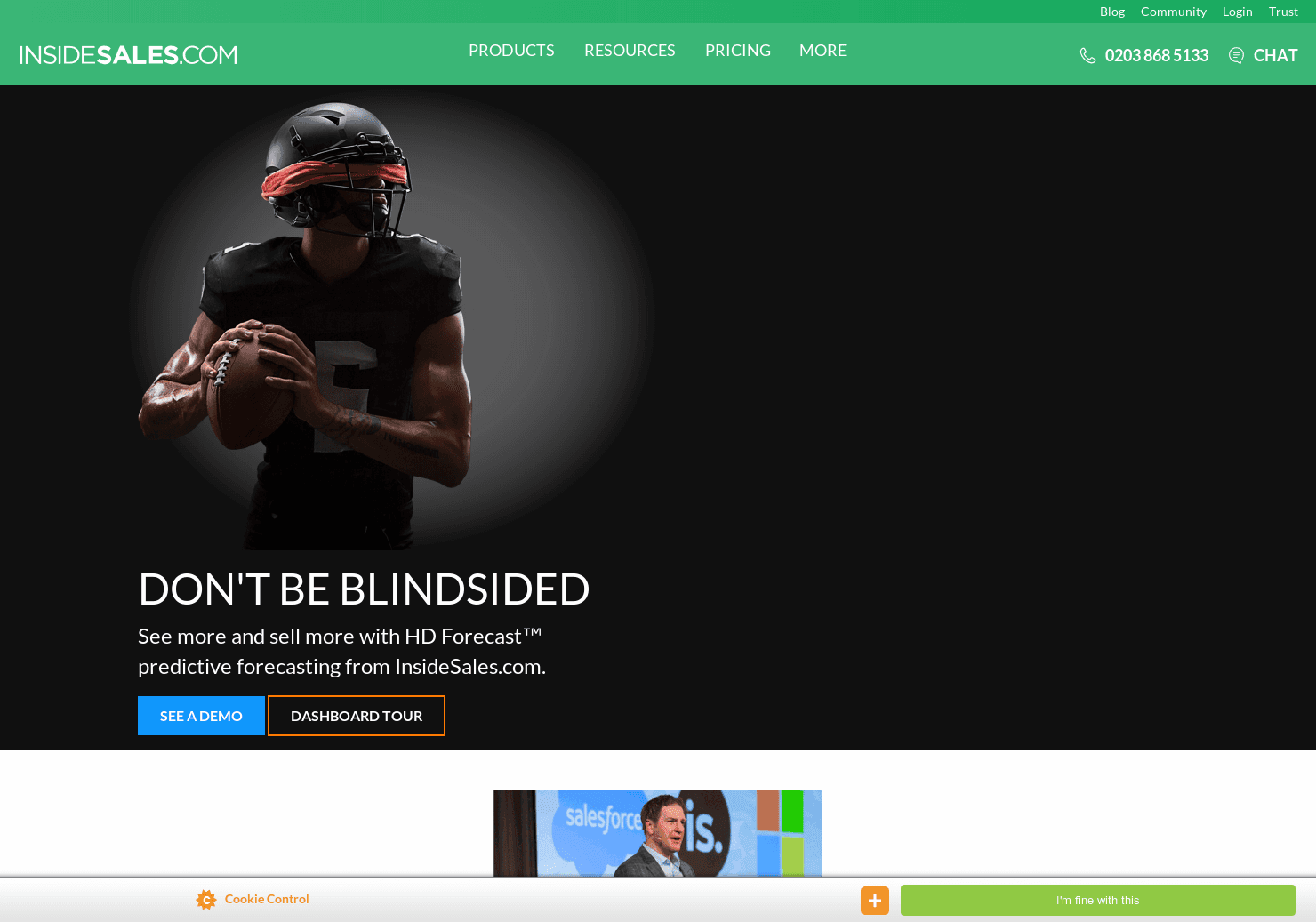Open the Trust page
The height and width of the screenshot is (922, 1316).
[1283, 12]
